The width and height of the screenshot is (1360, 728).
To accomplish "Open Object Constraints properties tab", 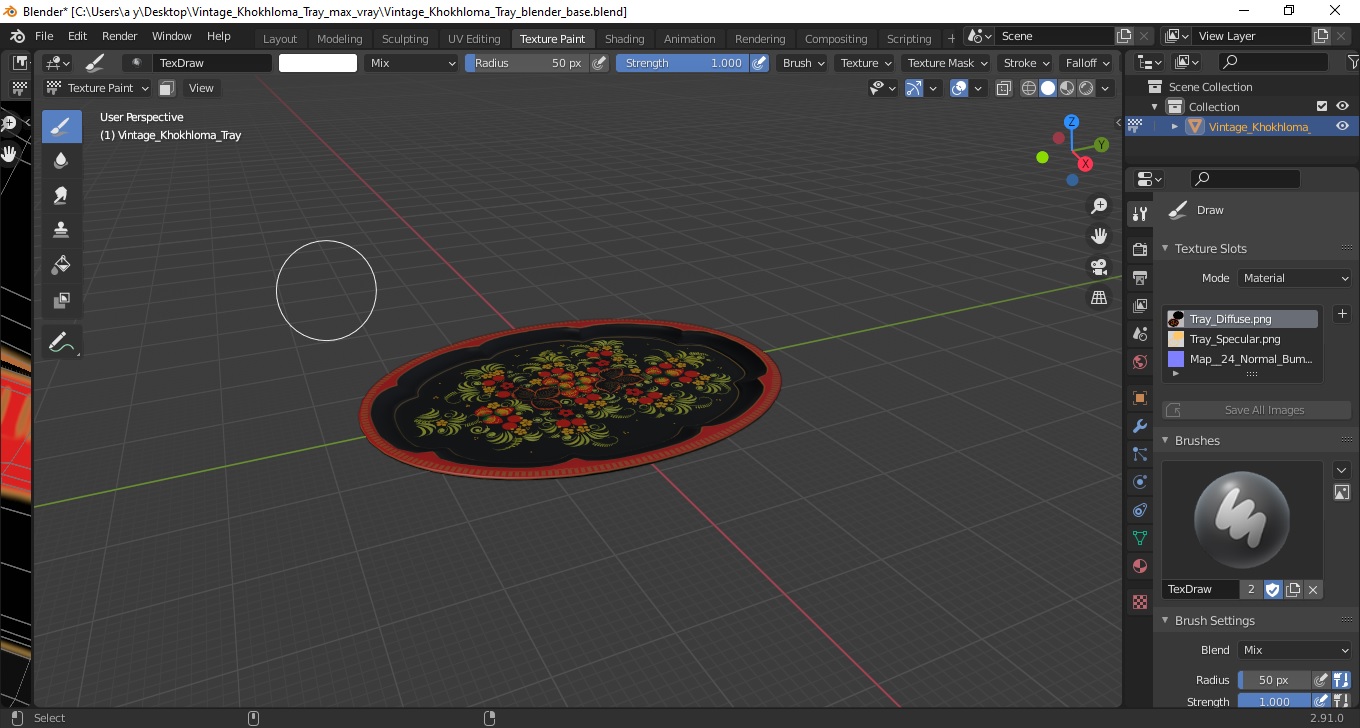I will (1139, 510).
